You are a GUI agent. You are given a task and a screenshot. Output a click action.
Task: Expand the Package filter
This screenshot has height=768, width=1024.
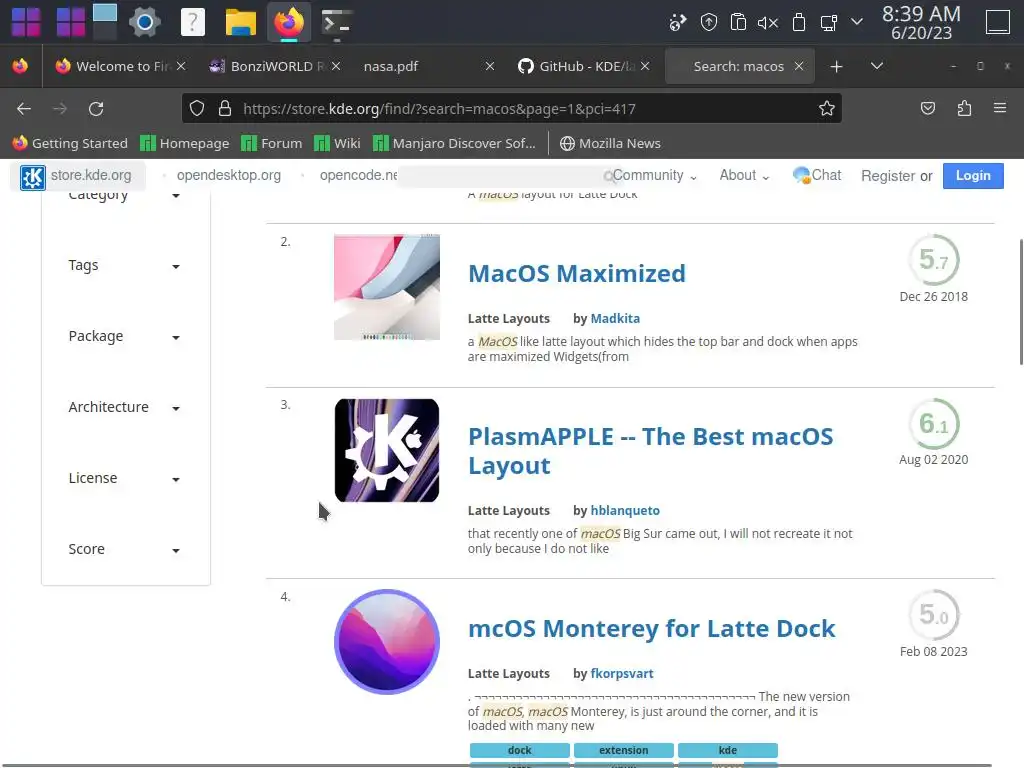coord(124,336)
